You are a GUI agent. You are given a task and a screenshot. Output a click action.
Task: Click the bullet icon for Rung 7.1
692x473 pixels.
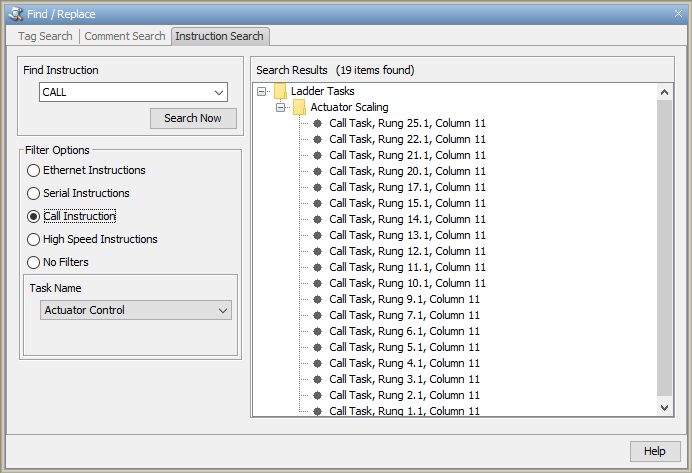click(x=317, y=315)
